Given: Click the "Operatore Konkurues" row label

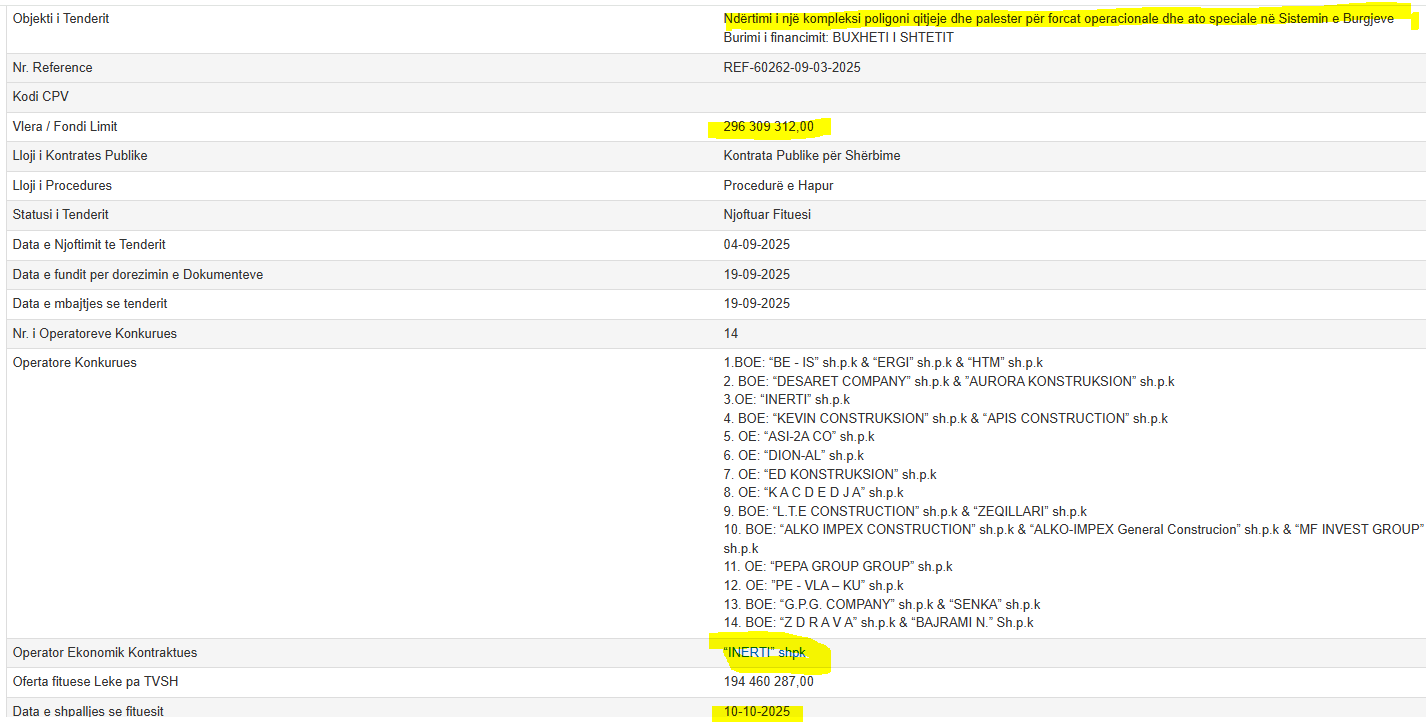Looking at the screenshot, I should pyautogui.click(x=75, y=363).
